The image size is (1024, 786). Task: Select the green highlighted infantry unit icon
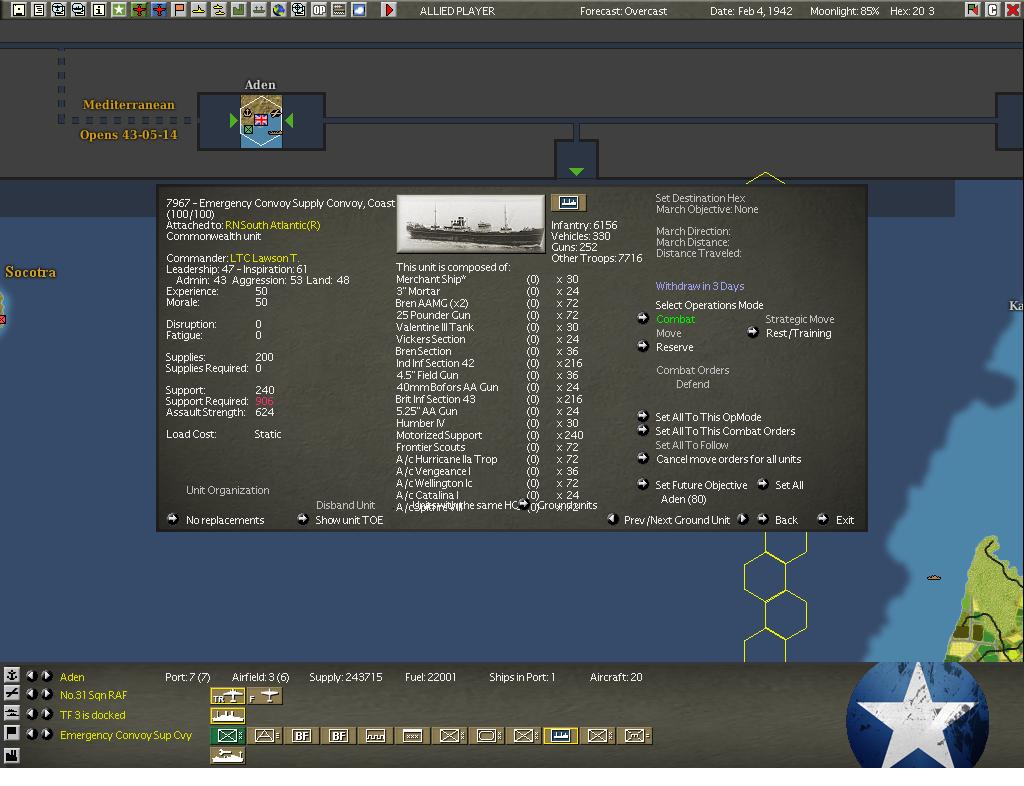pyautogui.click(x=227, y=736)
